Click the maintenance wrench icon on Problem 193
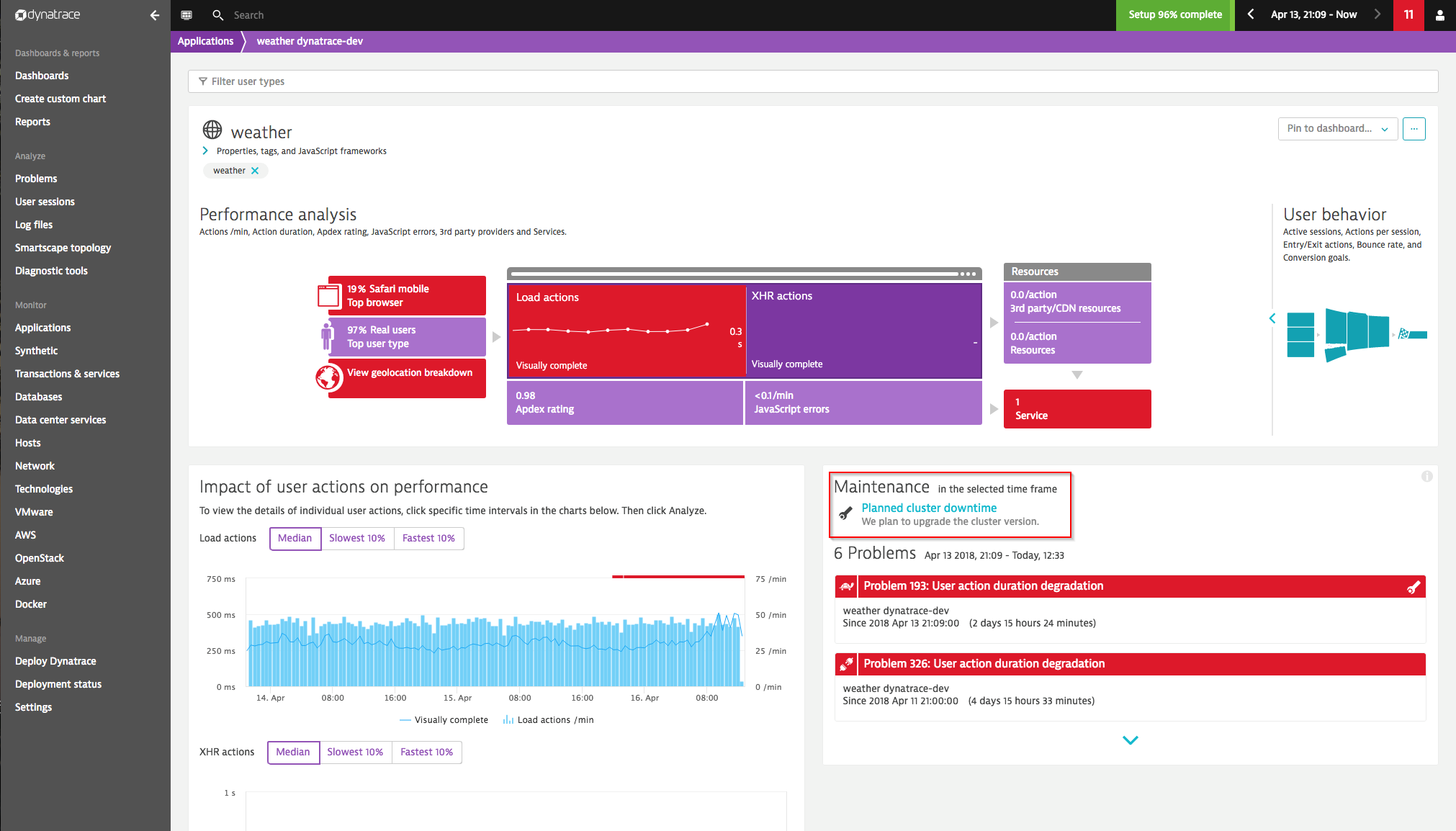1456x831 pixels. pyautogui.click(x=1414, y=587)
